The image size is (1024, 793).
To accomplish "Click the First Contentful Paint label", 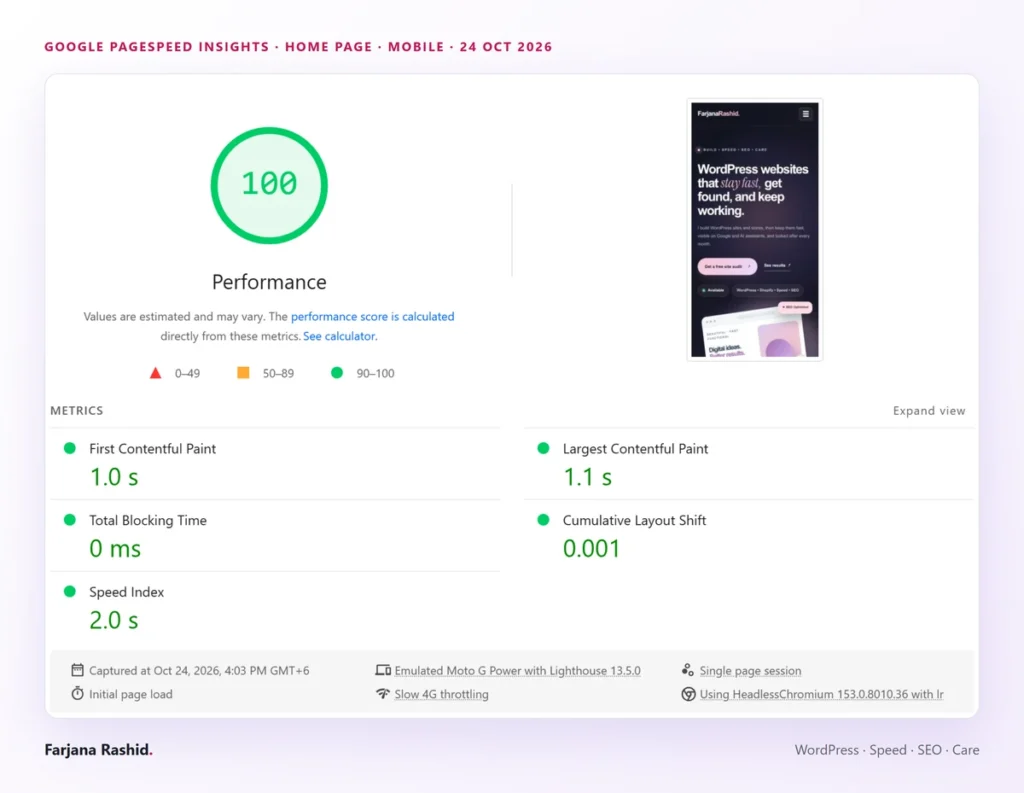I will 152,449.
